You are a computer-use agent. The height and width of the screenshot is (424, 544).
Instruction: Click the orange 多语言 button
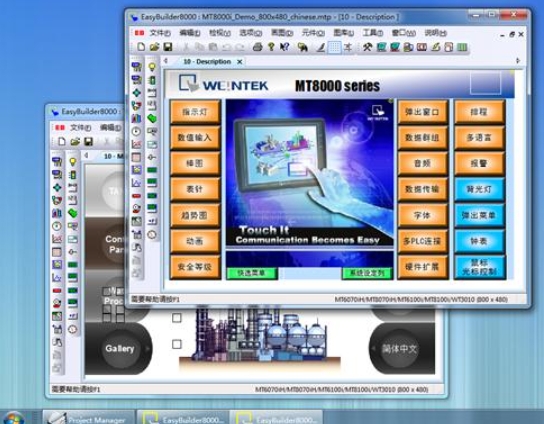pyautogui.click(x=479, y=138)
